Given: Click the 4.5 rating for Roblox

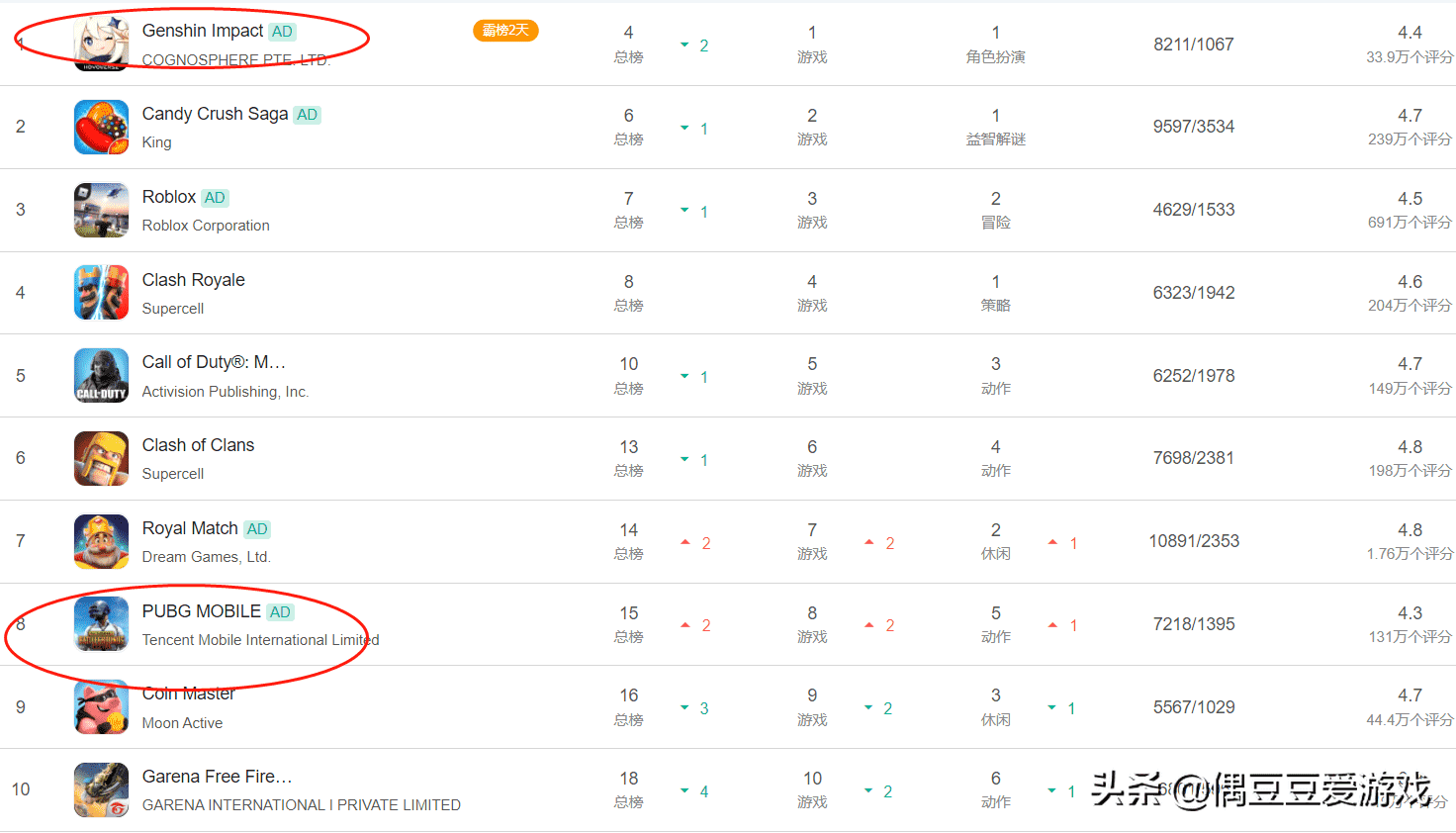Looking at the screenshot, I should click(1410, 199).
